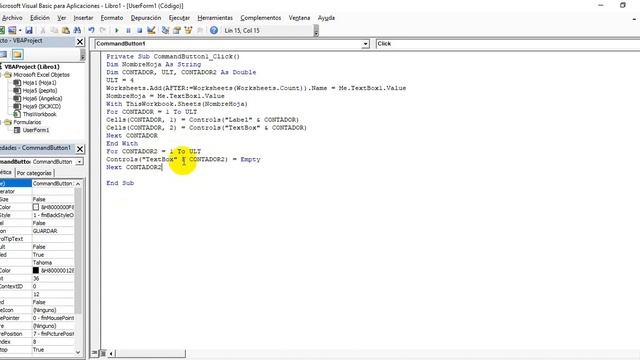
Task: Switch to Por categorías tab
Action: 34,173
